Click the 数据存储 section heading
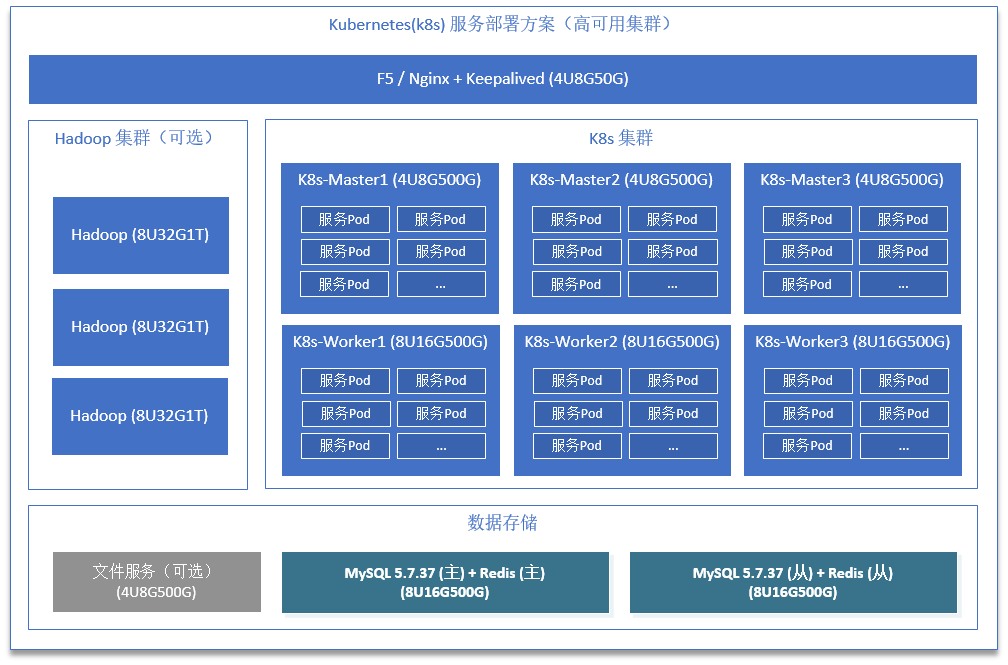This screenshot has width=1008, height=665. click(502, 523)
